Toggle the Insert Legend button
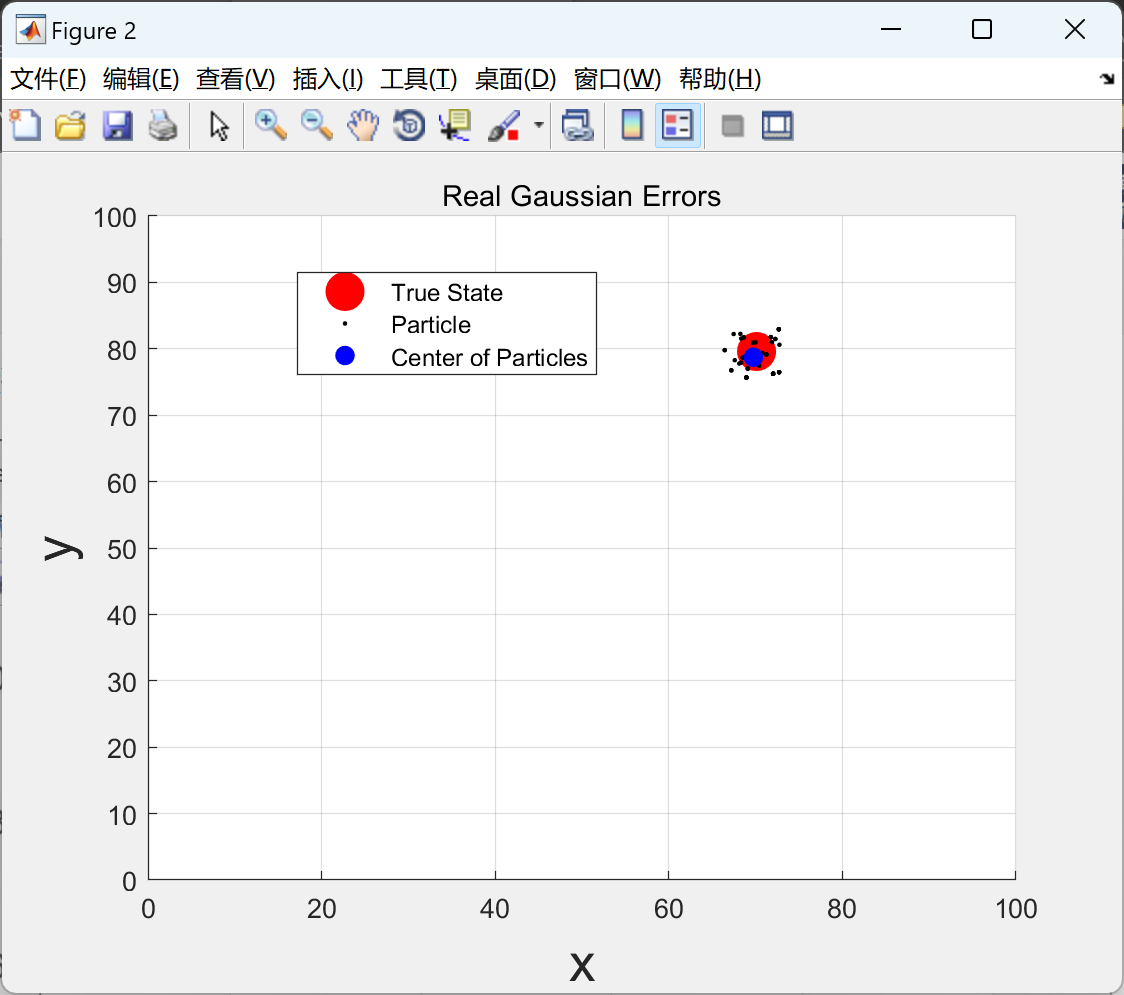Screen dimensions: 1124x995 pos(677,125)
